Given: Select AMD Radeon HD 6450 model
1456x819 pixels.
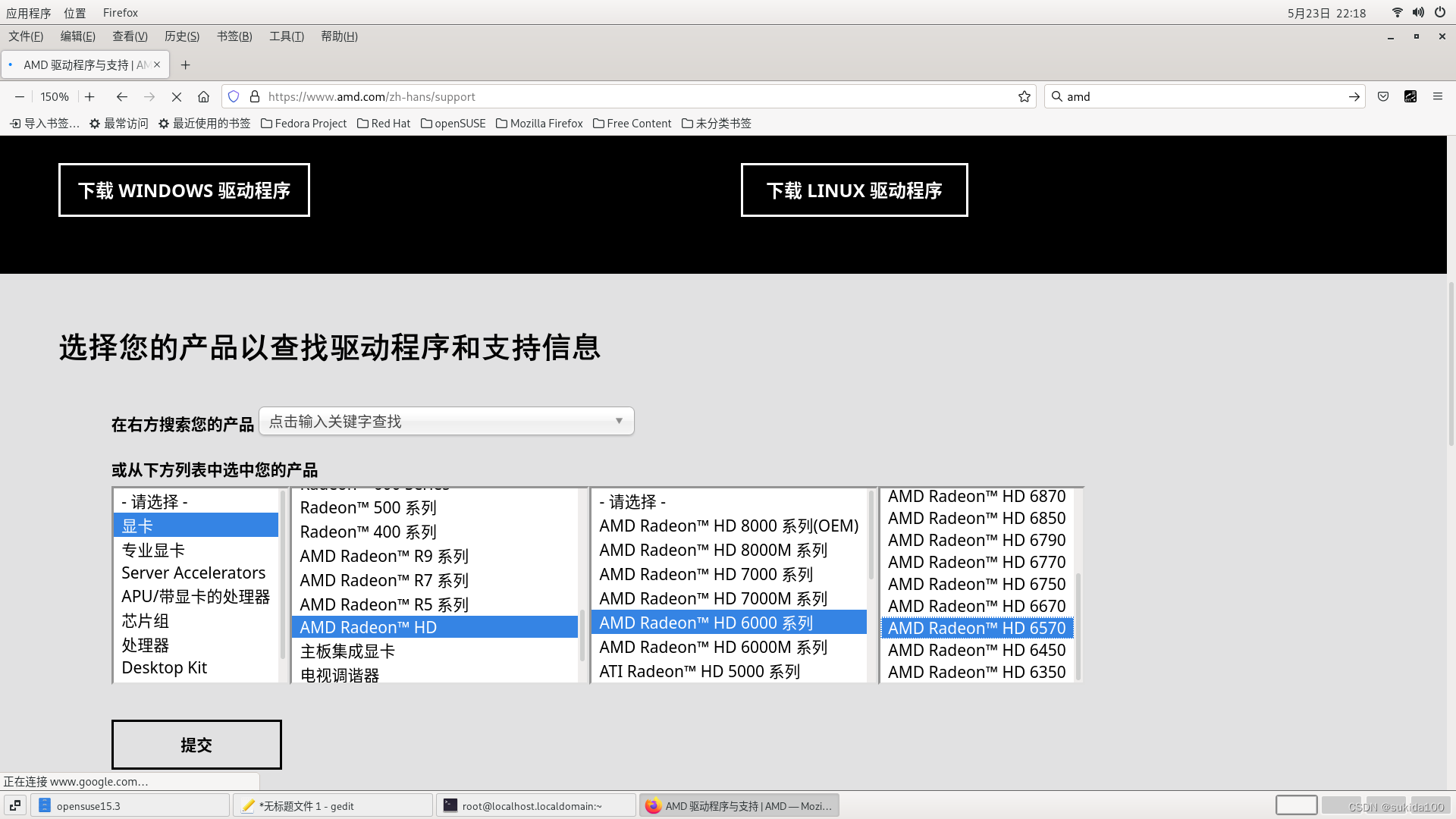Looking at the screenshot, I should point(977,651).
